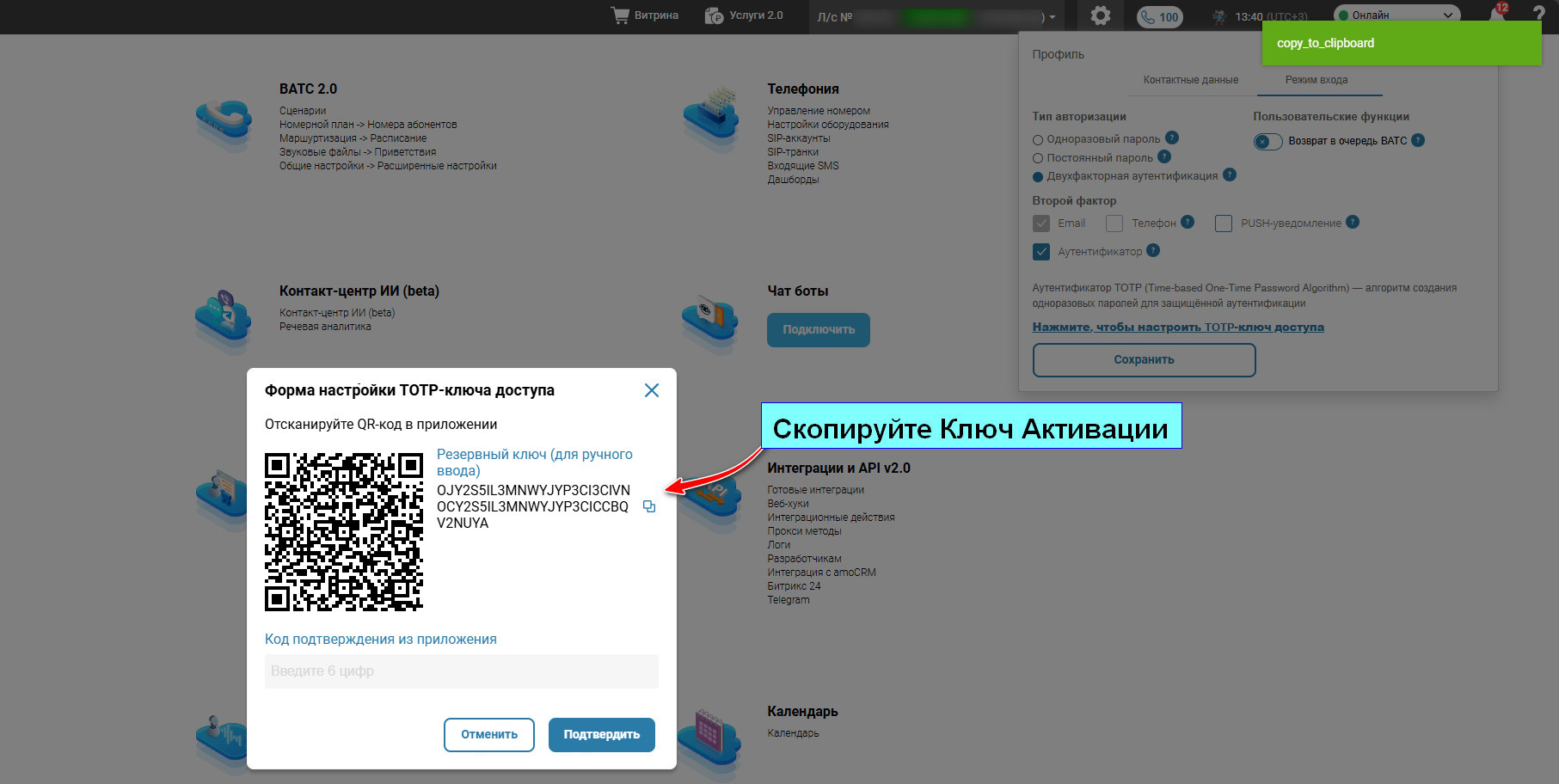
Task: Toggle Возврат в очередь ВАТС switch
Action: 1267,142
